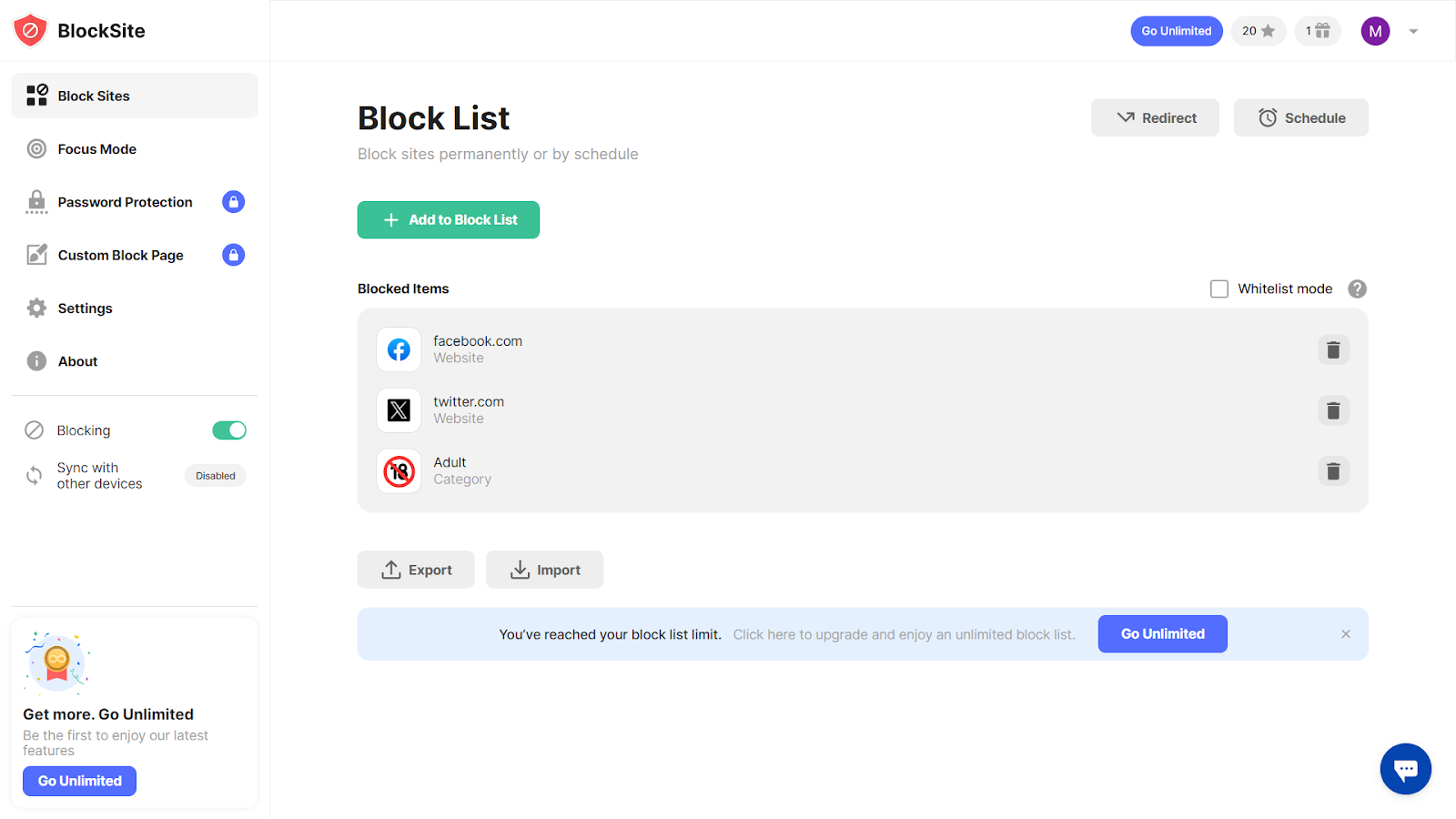Viewport: 1456px width, 819px height.
Task: Dismiss the block list limit banner
Action: tap(1346, 634)
